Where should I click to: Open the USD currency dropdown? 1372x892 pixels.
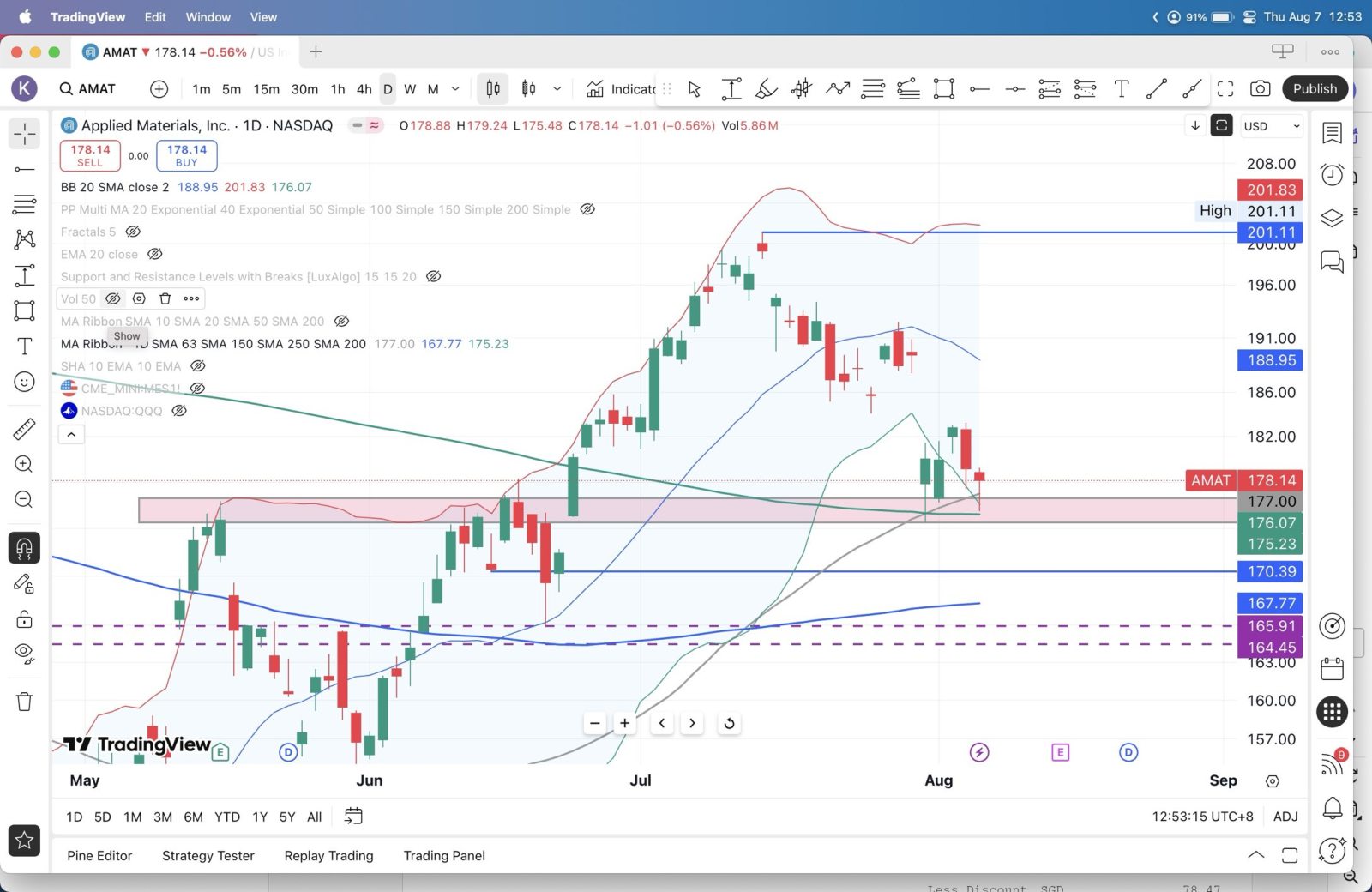point(1272,126)
